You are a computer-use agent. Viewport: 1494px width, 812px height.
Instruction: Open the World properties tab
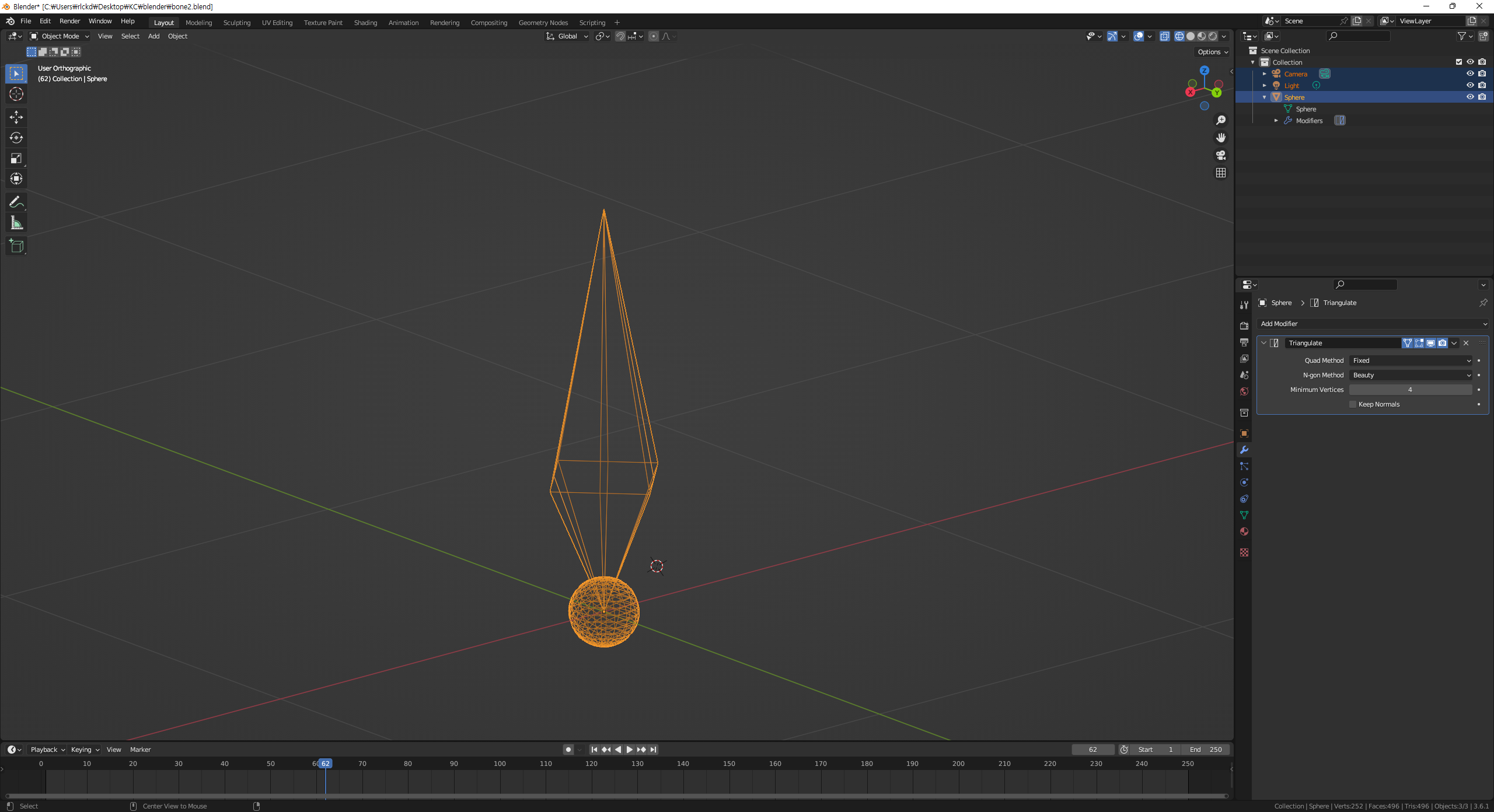(x=1244, y=391)
